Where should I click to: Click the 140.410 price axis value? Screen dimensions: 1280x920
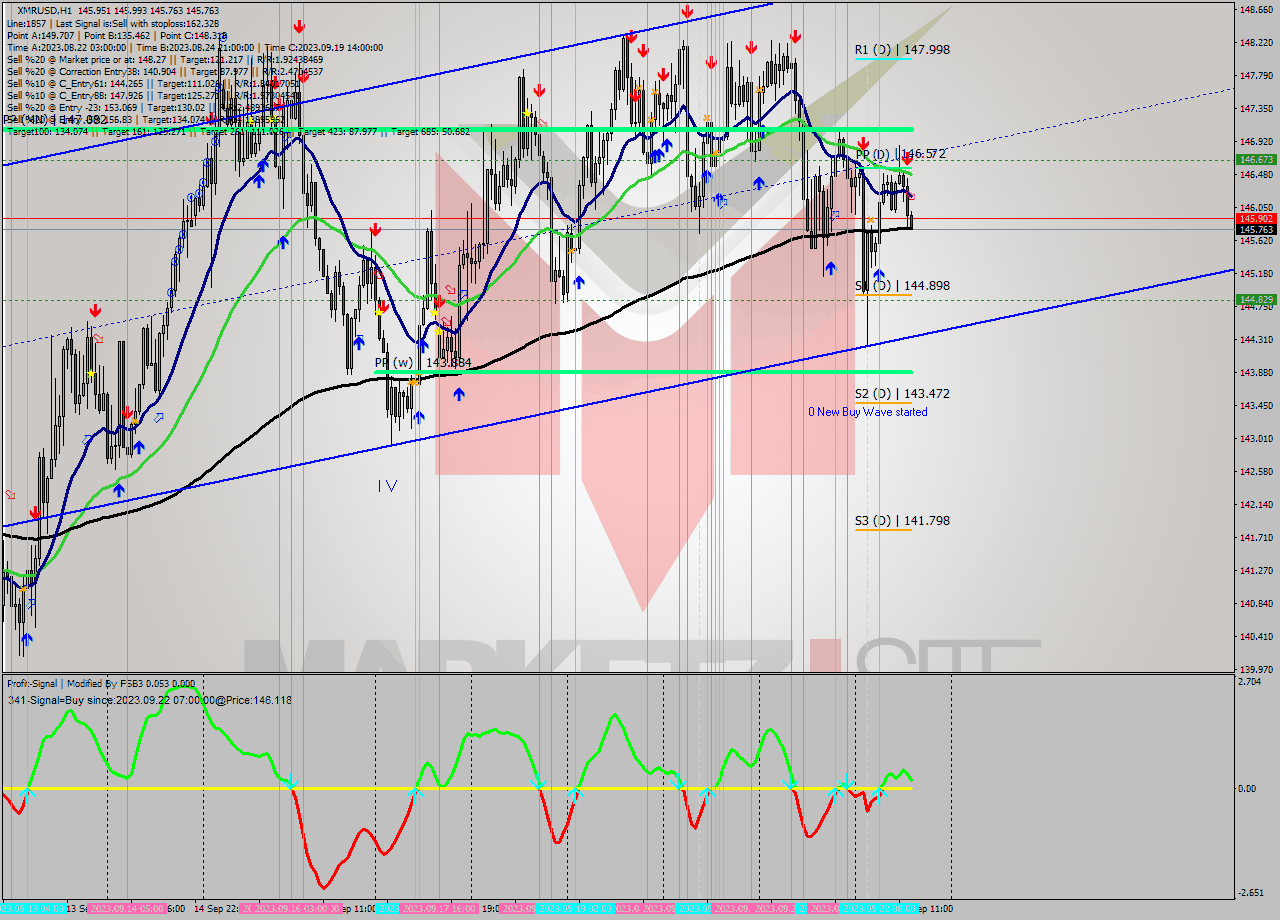click(1256, 637)
